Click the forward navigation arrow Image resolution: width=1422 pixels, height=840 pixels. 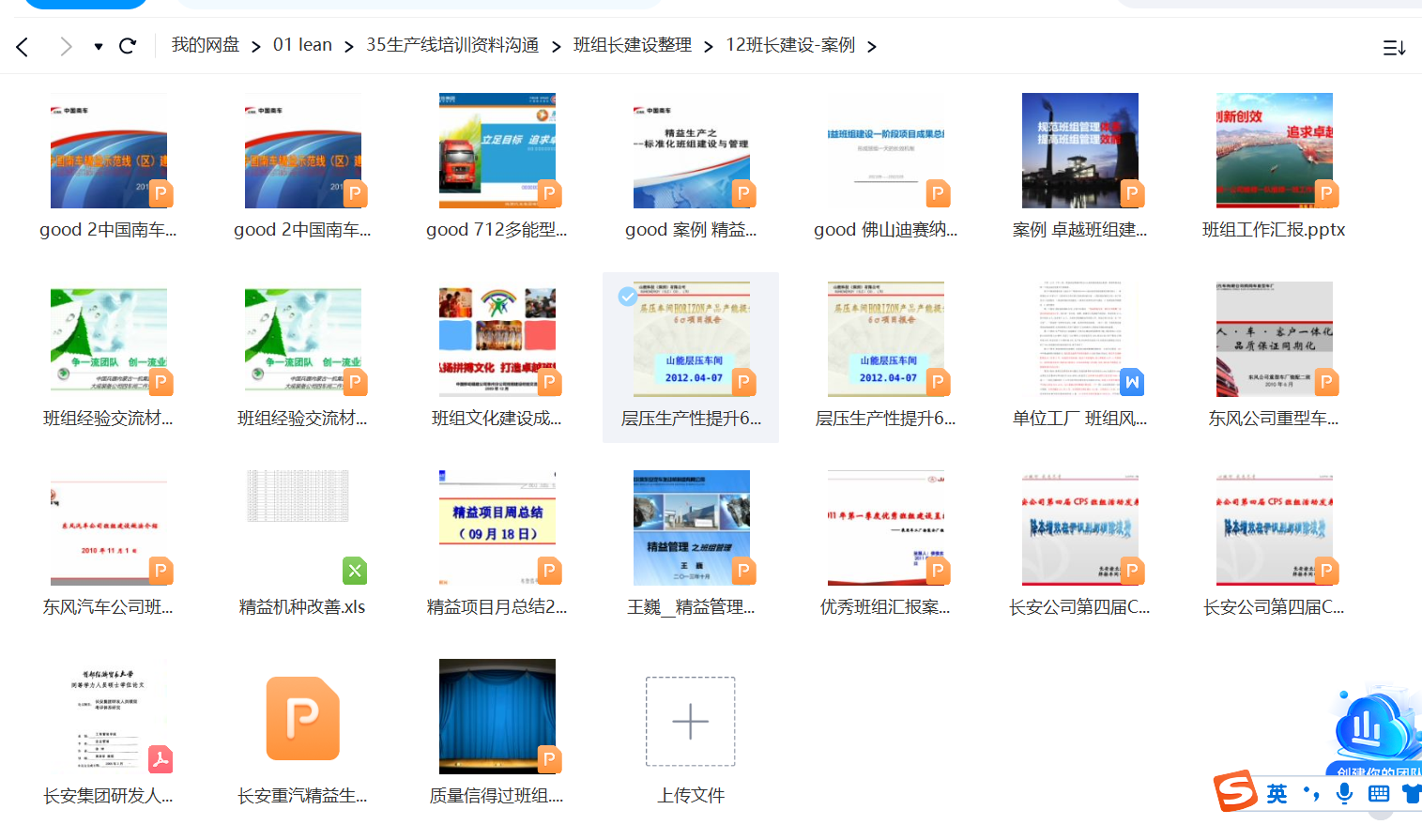click(x=65, y=46)
